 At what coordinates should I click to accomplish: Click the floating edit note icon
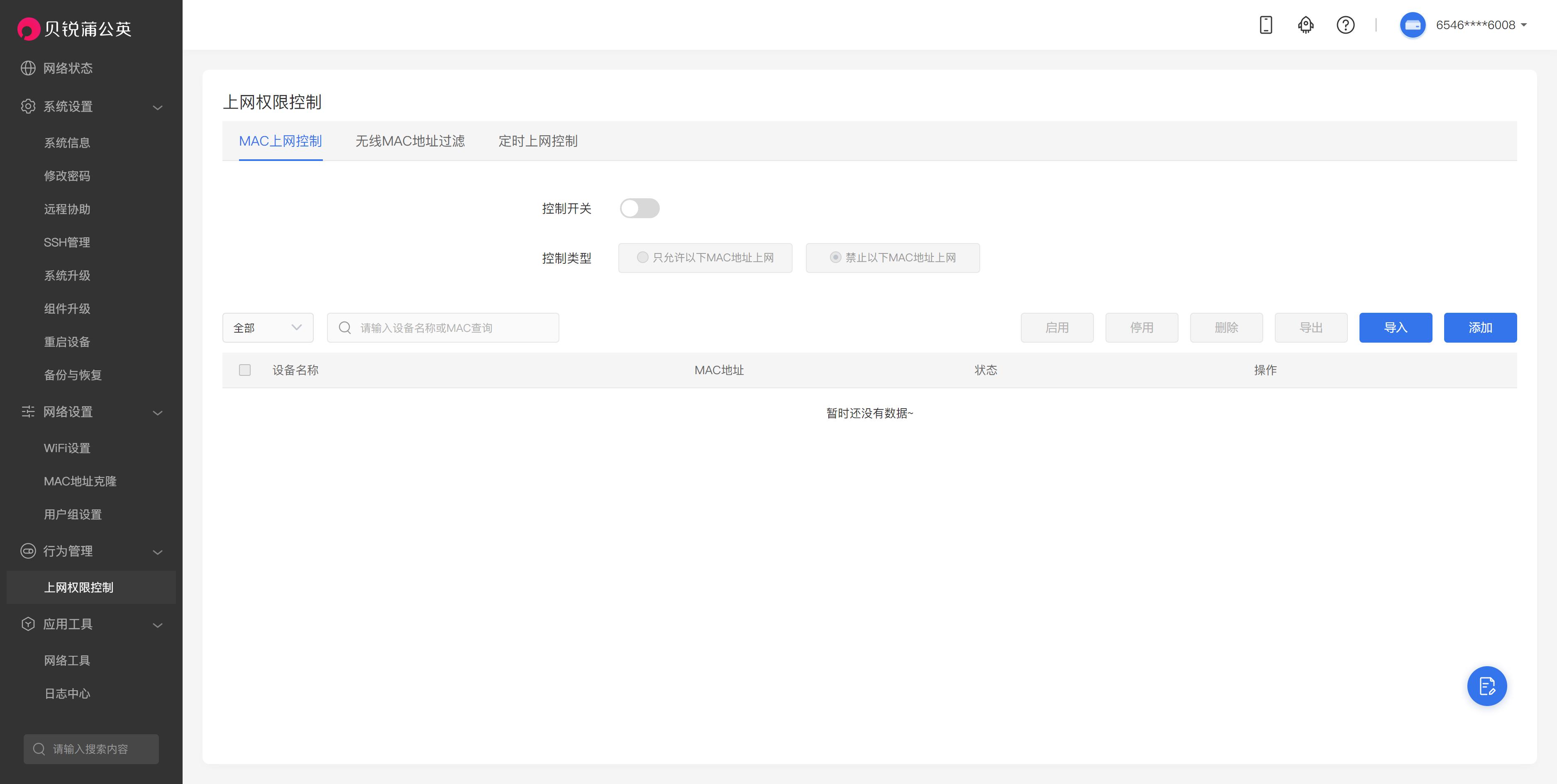click(1487, 686)
